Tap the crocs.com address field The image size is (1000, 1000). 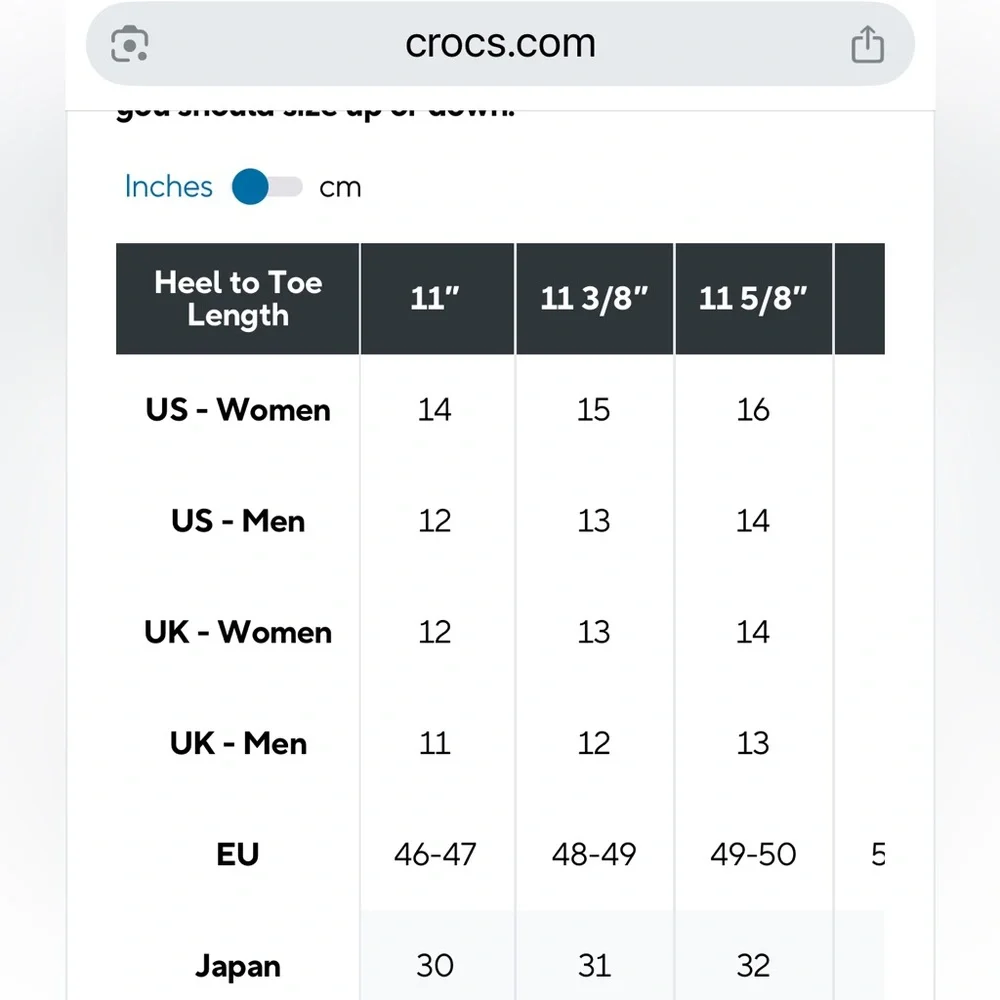pyautogui.click(x=500, y=44)
